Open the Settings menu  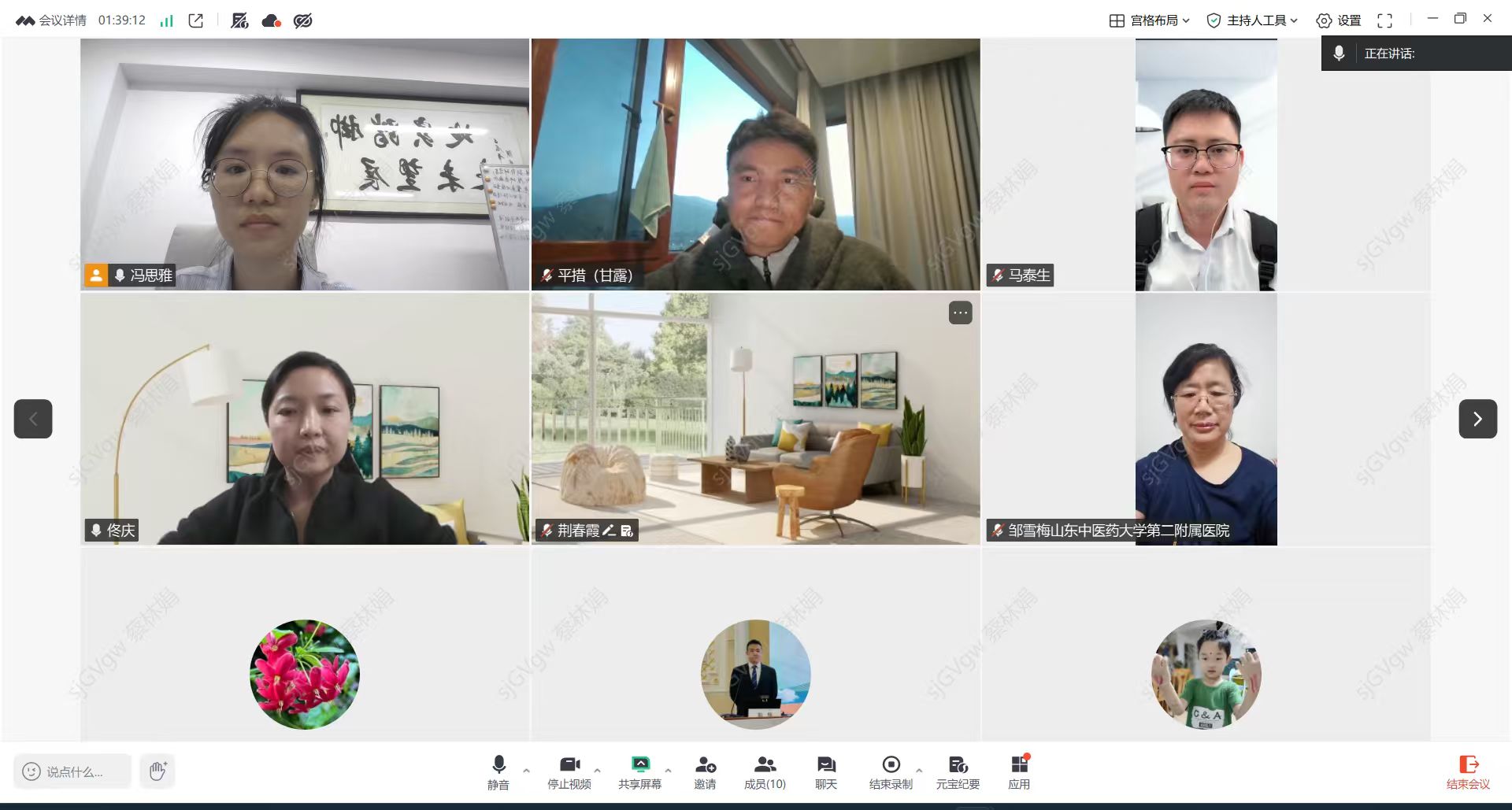tap(1339, 20)
